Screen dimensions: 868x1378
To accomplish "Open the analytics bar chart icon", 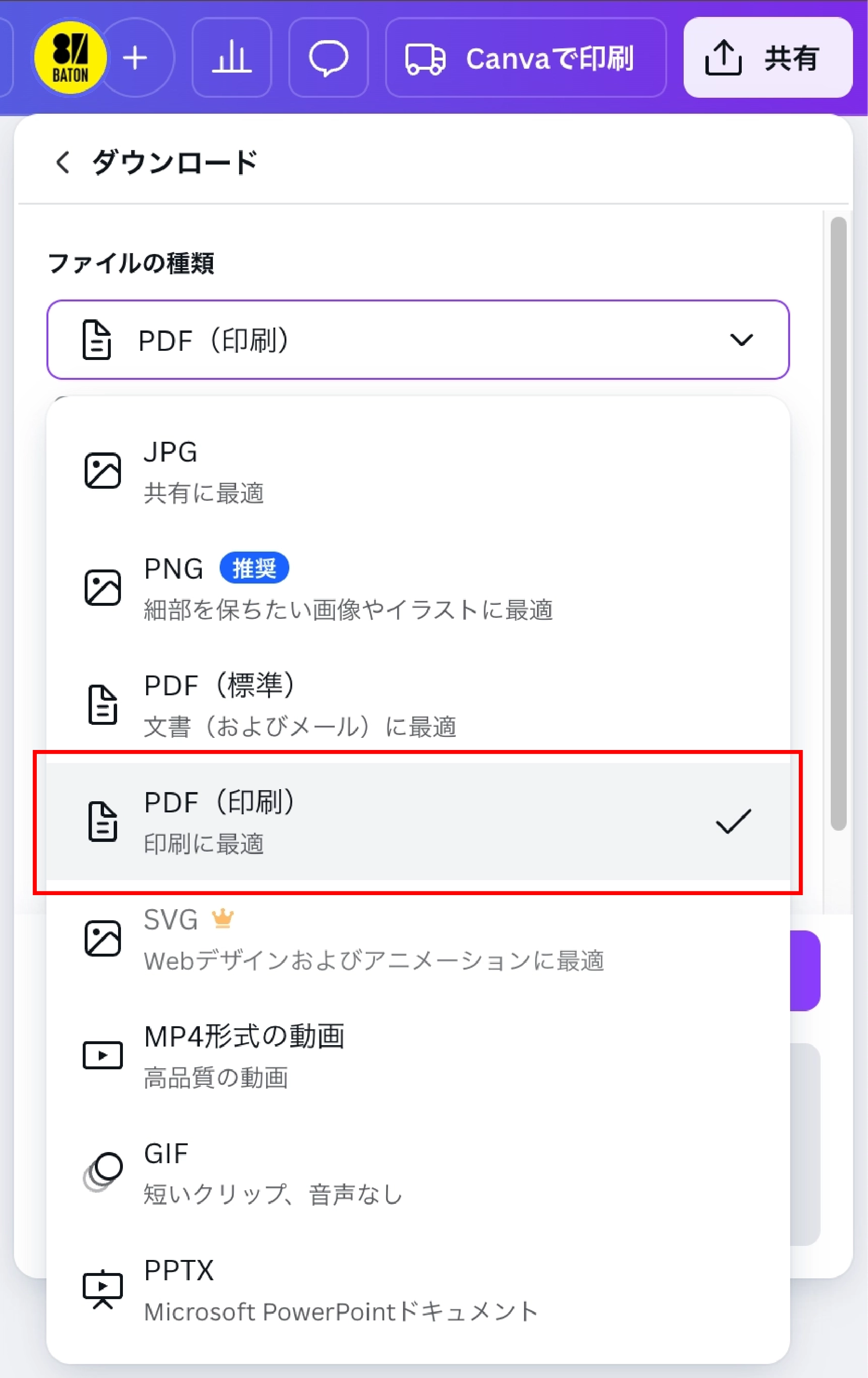I will coord(232,58).
